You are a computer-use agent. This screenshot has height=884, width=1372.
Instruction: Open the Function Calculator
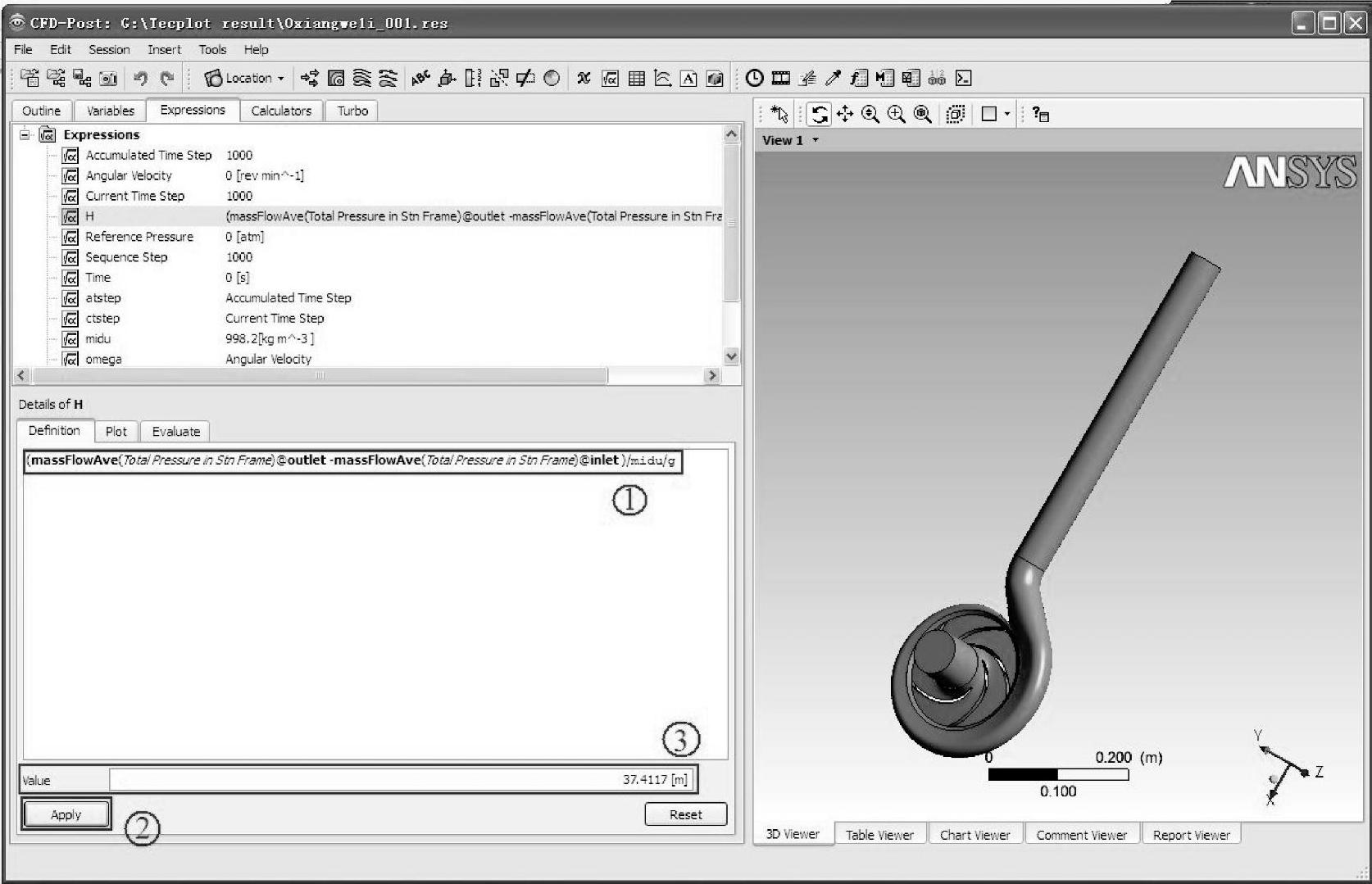click(859, 79)
